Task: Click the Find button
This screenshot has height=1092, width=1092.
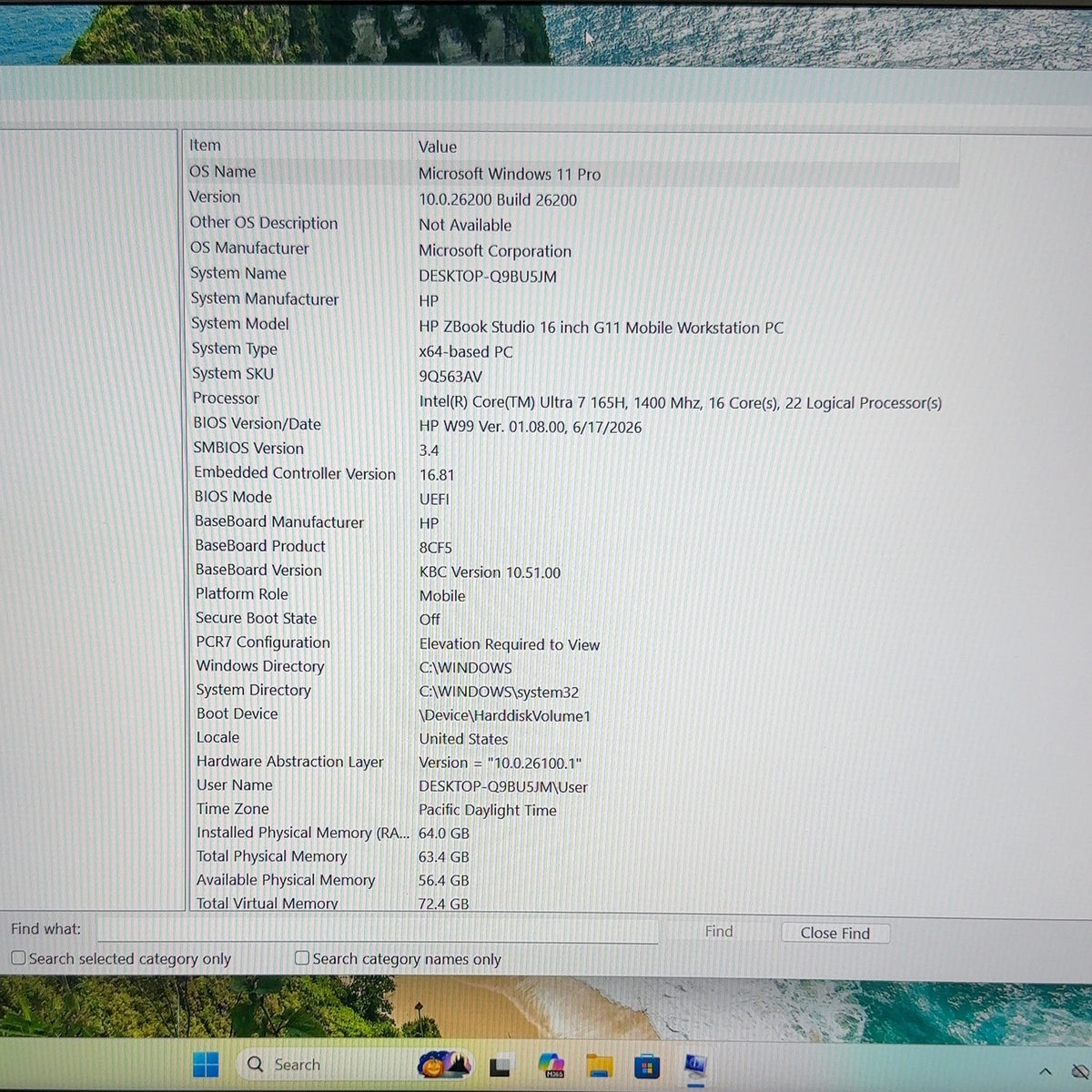Action: 719,931
